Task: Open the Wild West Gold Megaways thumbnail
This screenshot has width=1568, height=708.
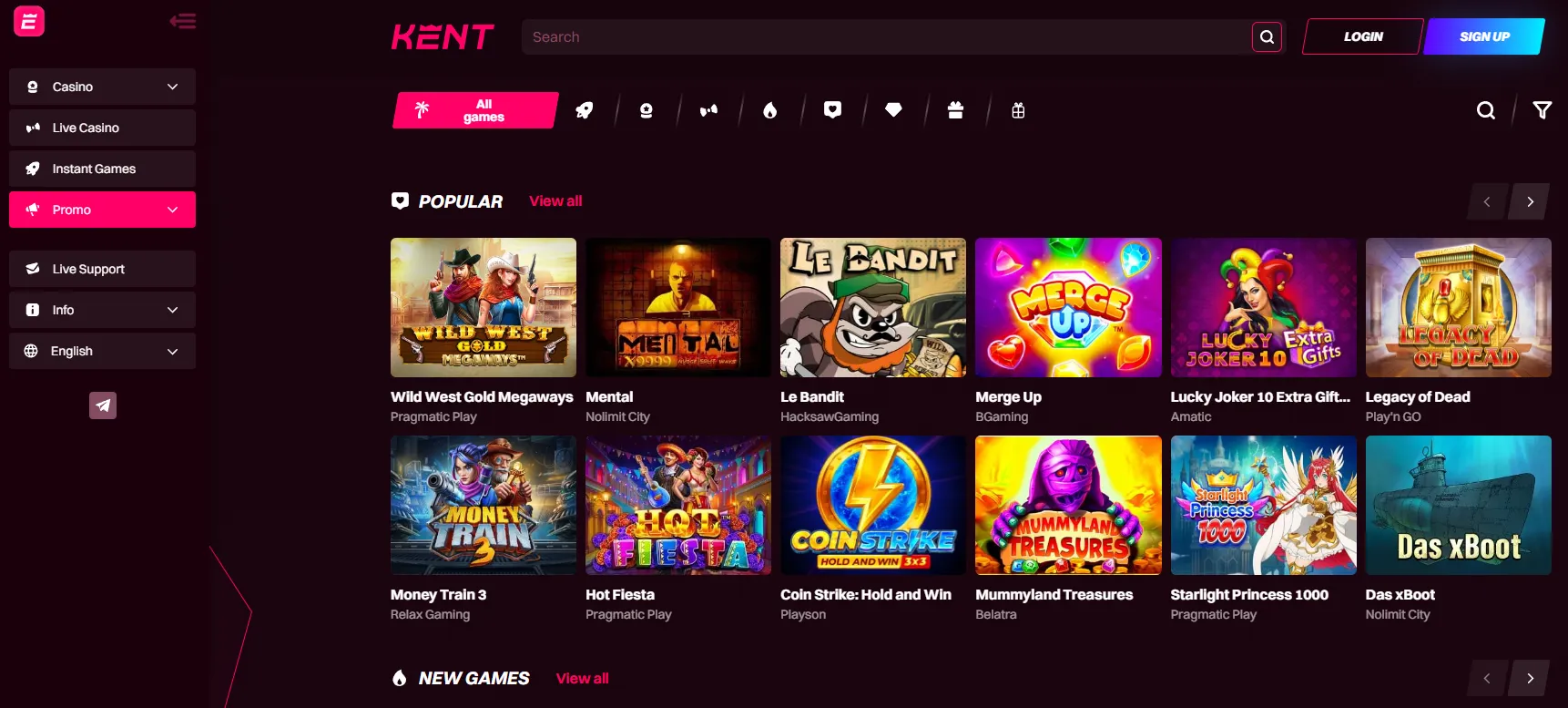Action: pos(484,307)
